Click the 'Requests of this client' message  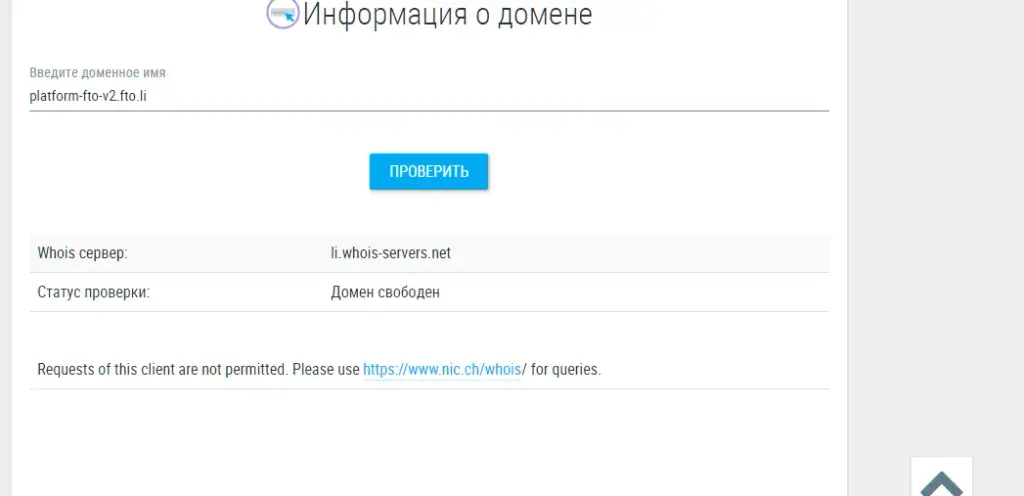pos(319,369)
